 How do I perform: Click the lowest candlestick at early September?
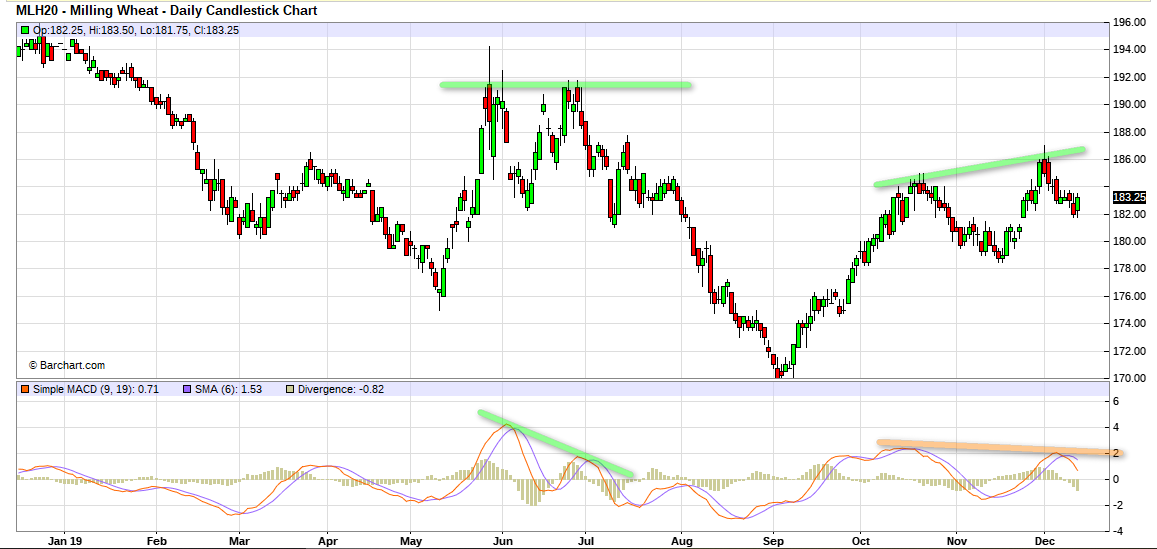[779, 373]
